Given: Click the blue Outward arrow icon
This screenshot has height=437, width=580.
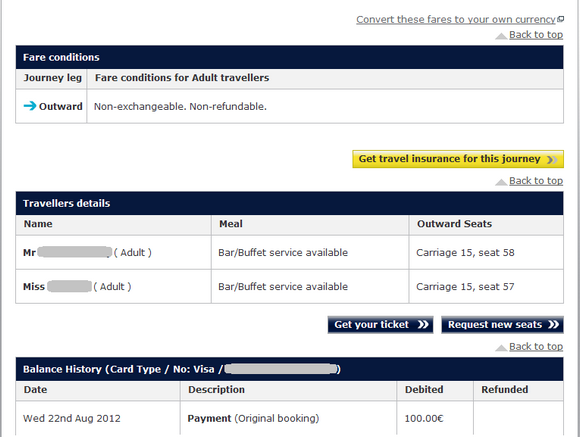Looking at the screenshot, I should click(30, 106).
